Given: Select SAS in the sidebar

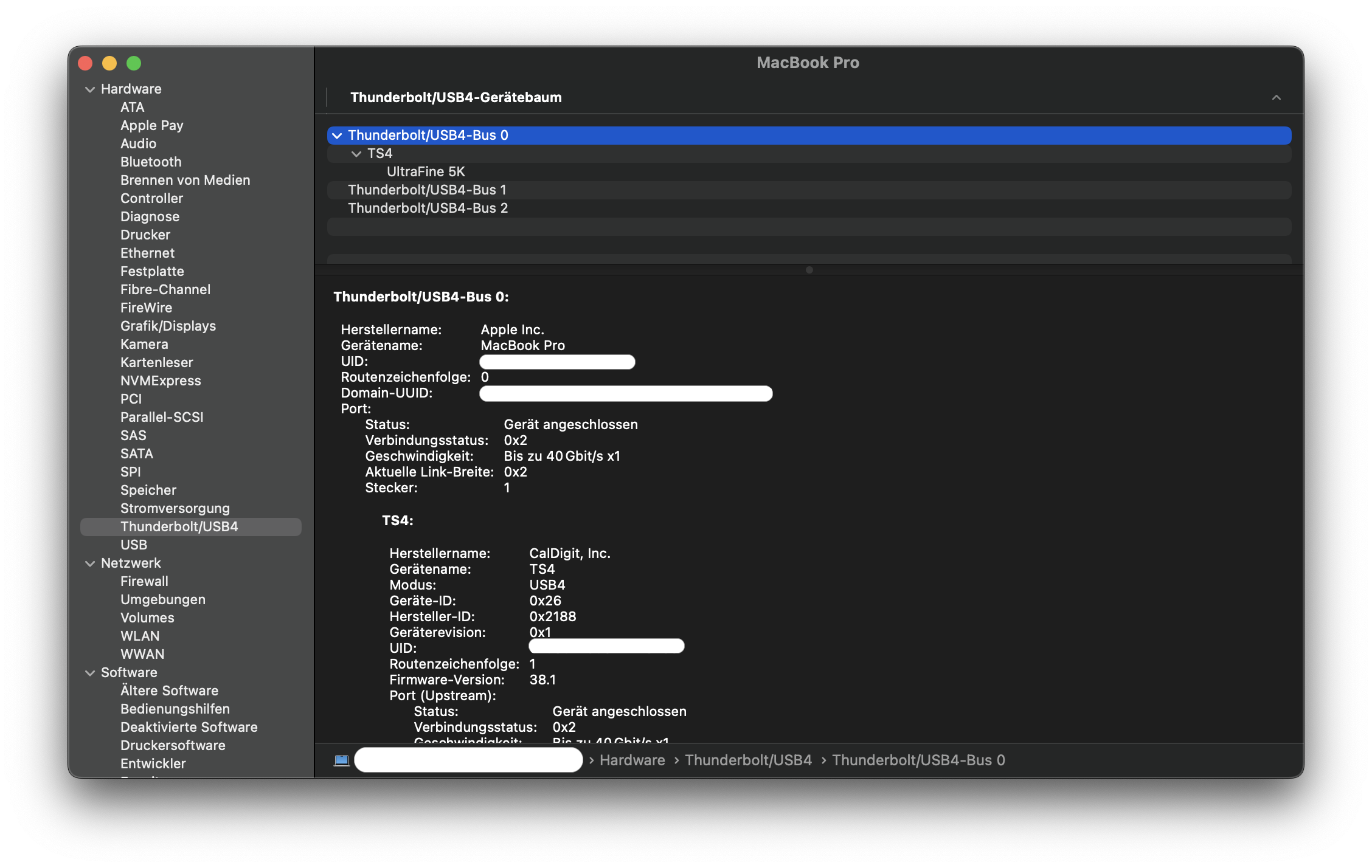Looking at the screenshot, I should pos(133,435).
